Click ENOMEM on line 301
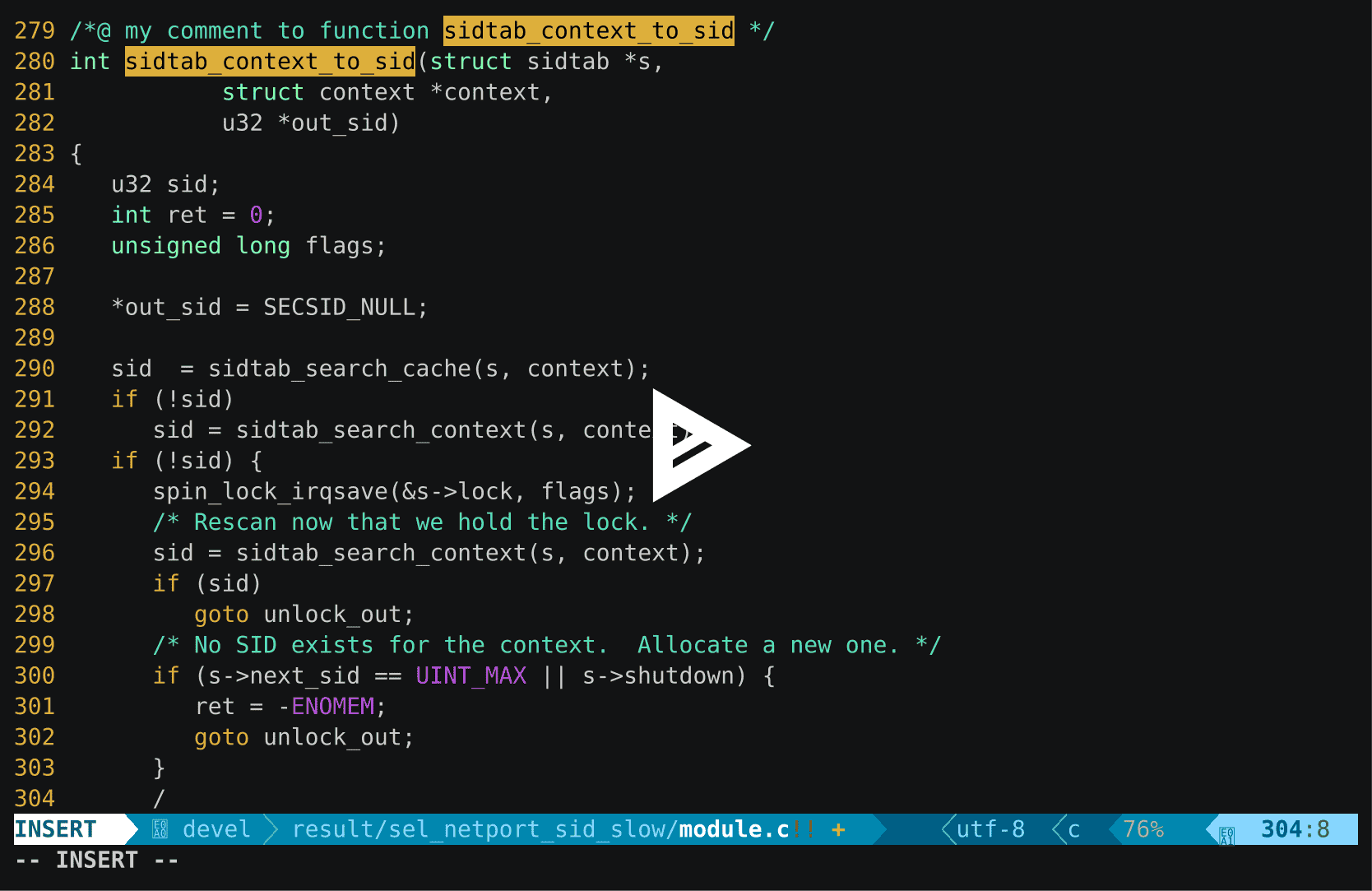 pyautogui.click(x=333, y=706)
